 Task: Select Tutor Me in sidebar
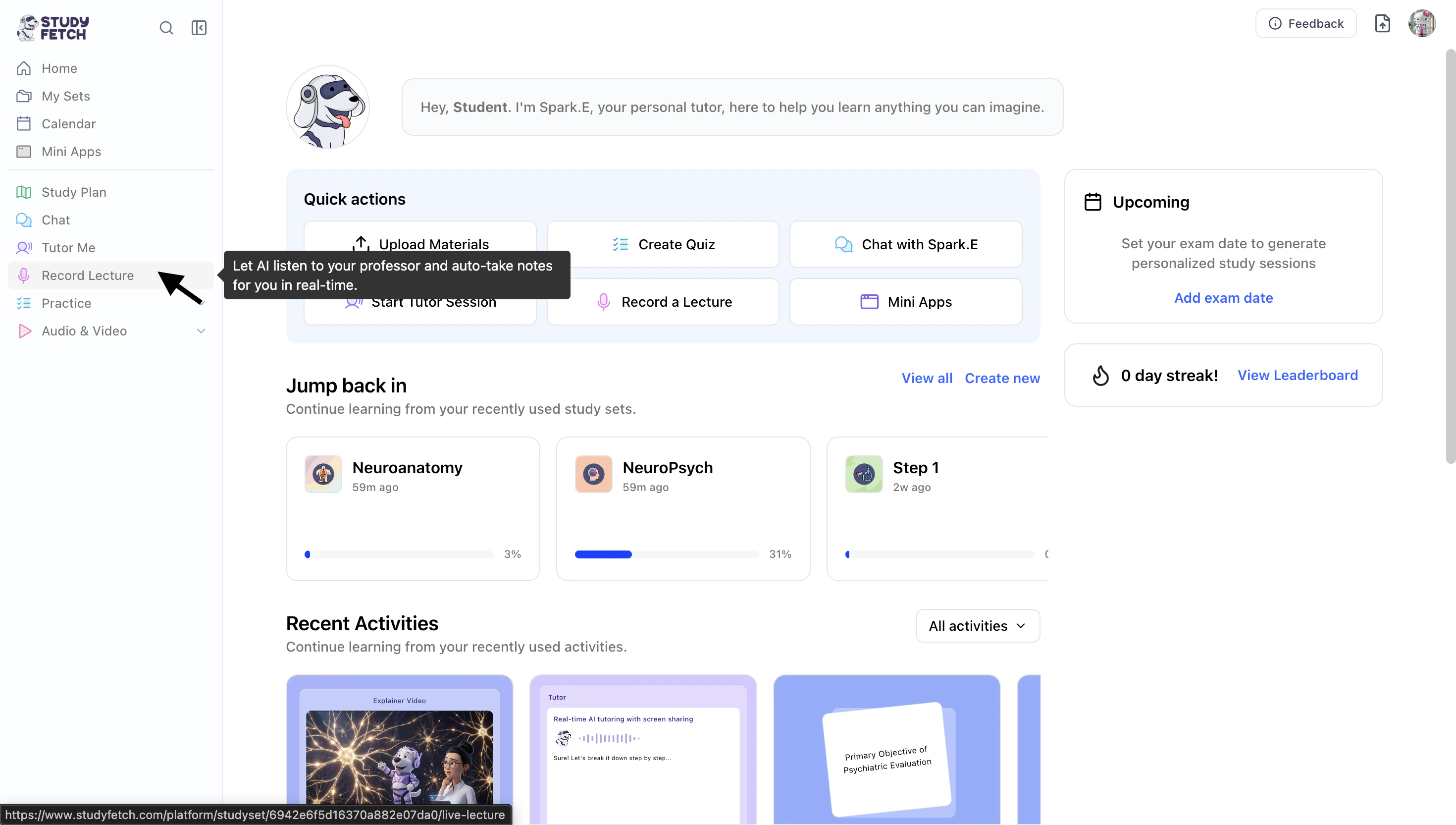68,248
